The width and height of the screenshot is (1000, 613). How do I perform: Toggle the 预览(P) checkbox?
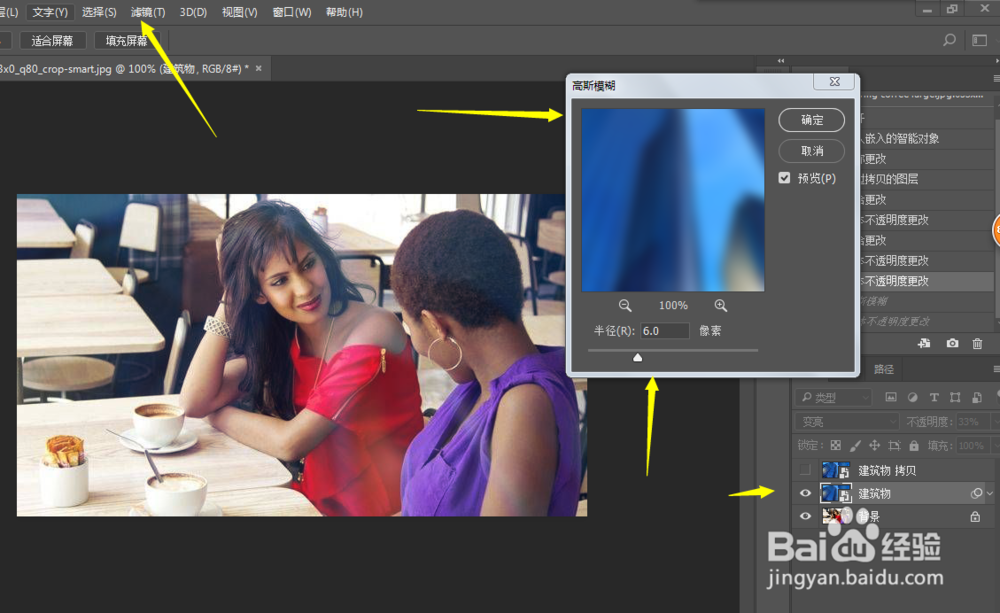pyautogui.click(x=784, y=178)
